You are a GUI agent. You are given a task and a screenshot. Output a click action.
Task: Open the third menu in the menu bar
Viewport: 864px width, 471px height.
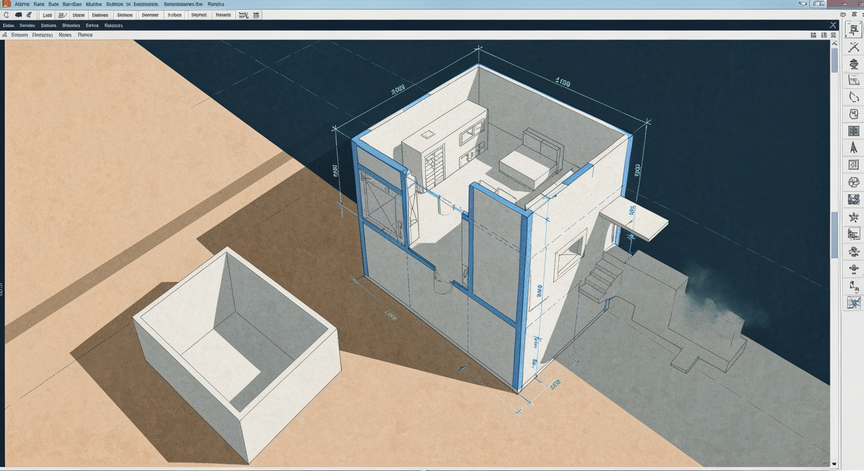[x=53, y=4]
